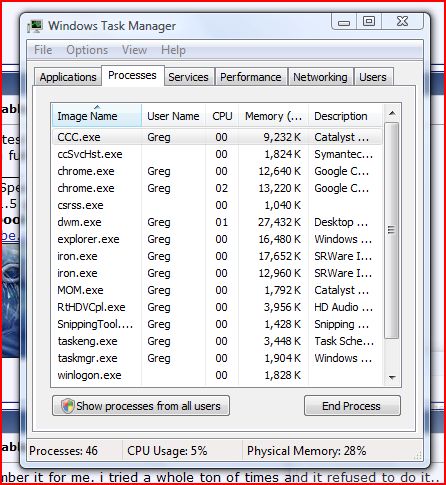Click the UAC shield icon on Show processes button
Viewport: 446px width, 485px height.
coord(68,406)
